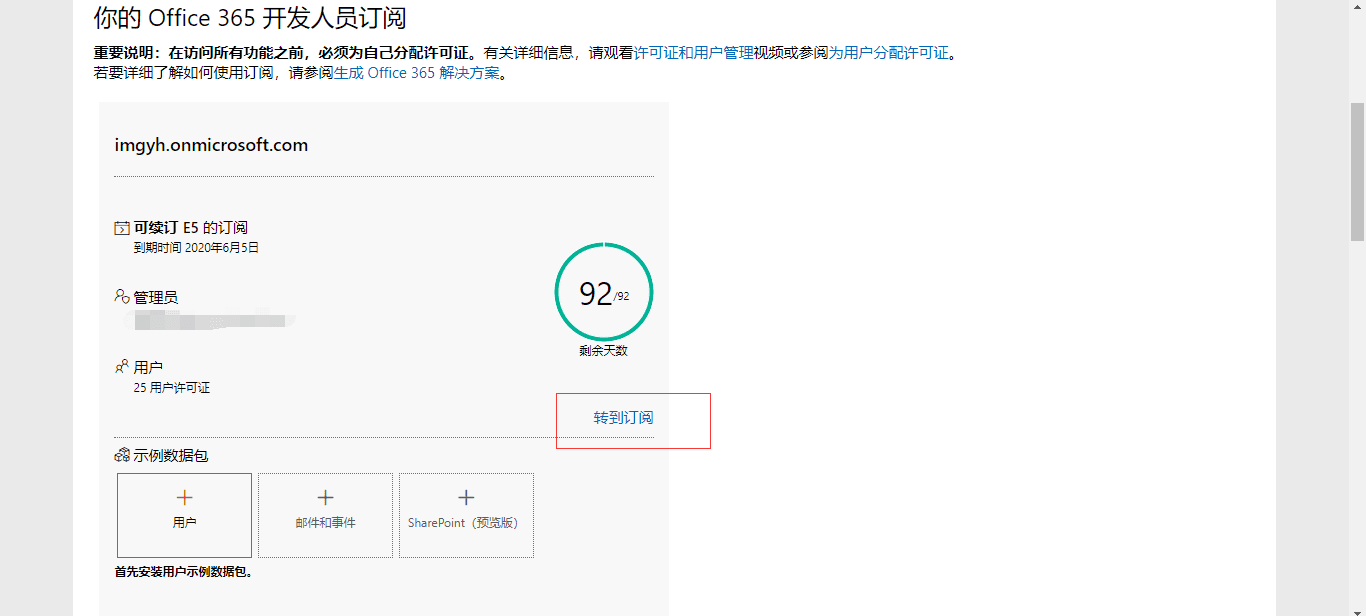This screenshot has height=616, width=1366.
Task: Click the administrator icon beside 管理员
Action: click(x=122, y=297)
